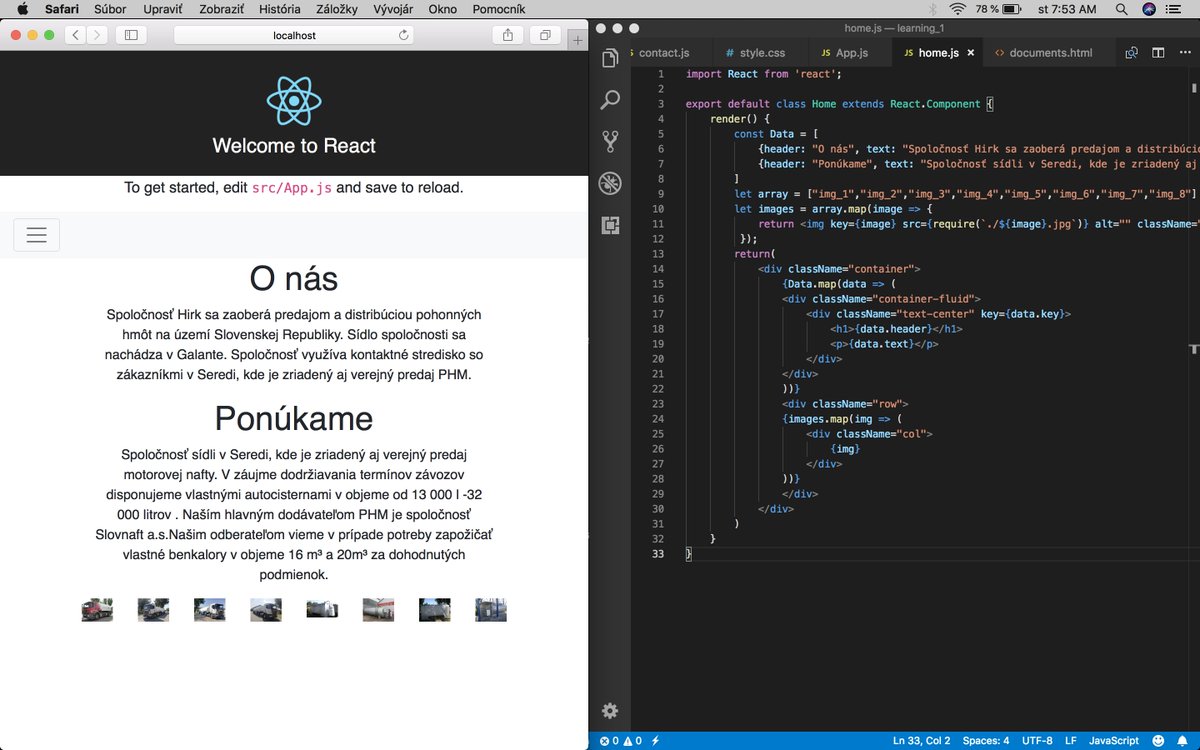Click the Wi-Fi status icon
This screenshot has height=750, width=1200.
coord(958,9)
